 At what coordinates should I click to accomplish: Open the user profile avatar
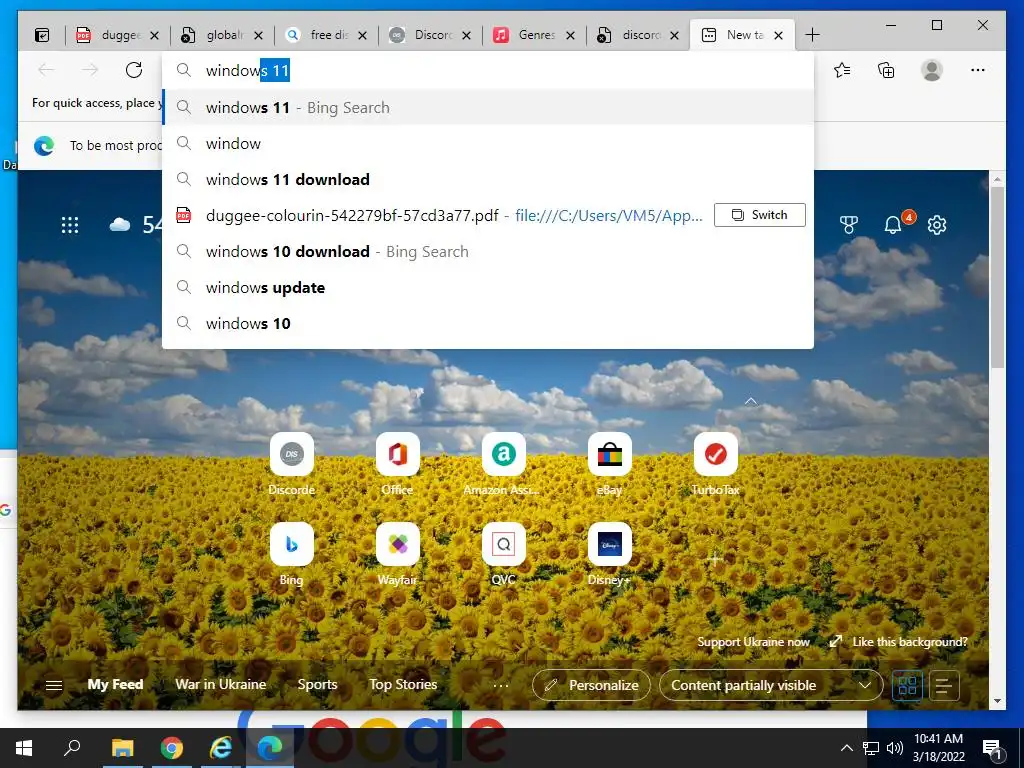tap(932, 70)
